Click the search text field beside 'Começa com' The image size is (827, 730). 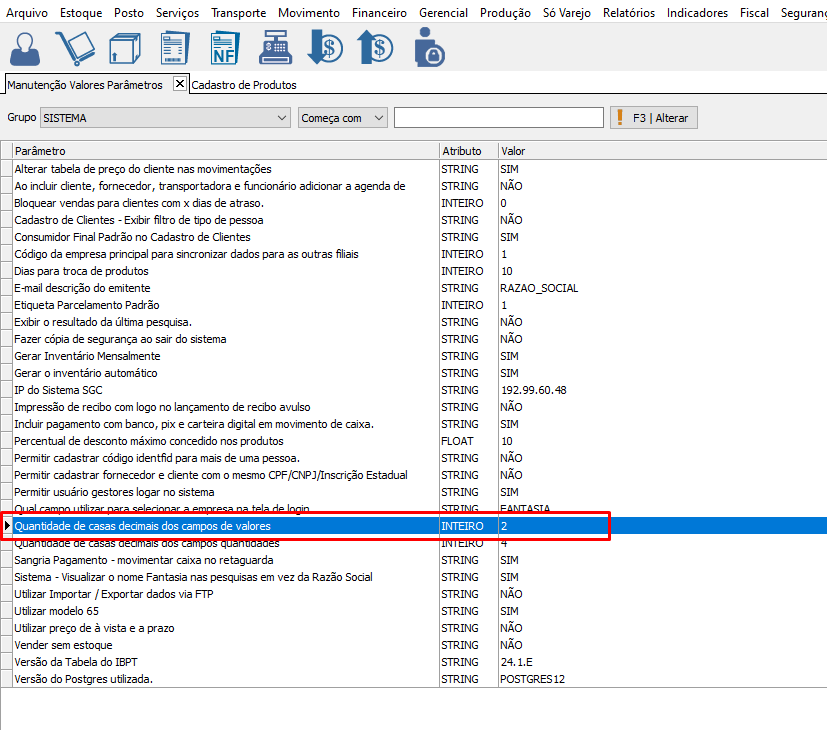[498, 118]
